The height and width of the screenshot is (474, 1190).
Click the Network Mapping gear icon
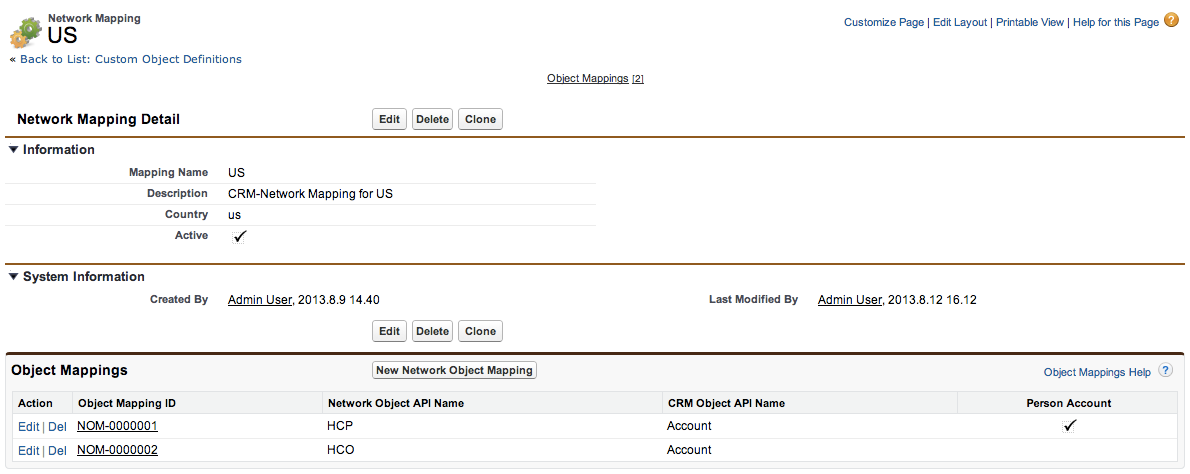pos(25,33)
